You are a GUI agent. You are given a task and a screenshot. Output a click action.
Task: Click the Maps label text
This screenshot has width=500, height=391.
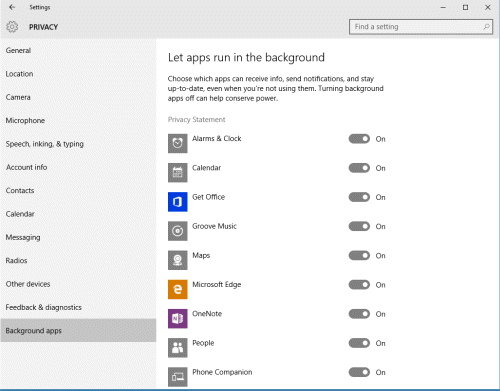point(201,256)
